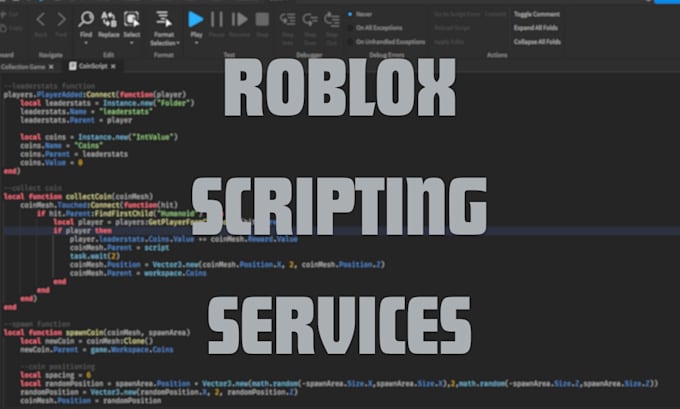The width and height of the screenshot is (680, 409).
Task: Click the 'coinMesh.Position = randomPosition' line
Action: [x=91, y=401]
